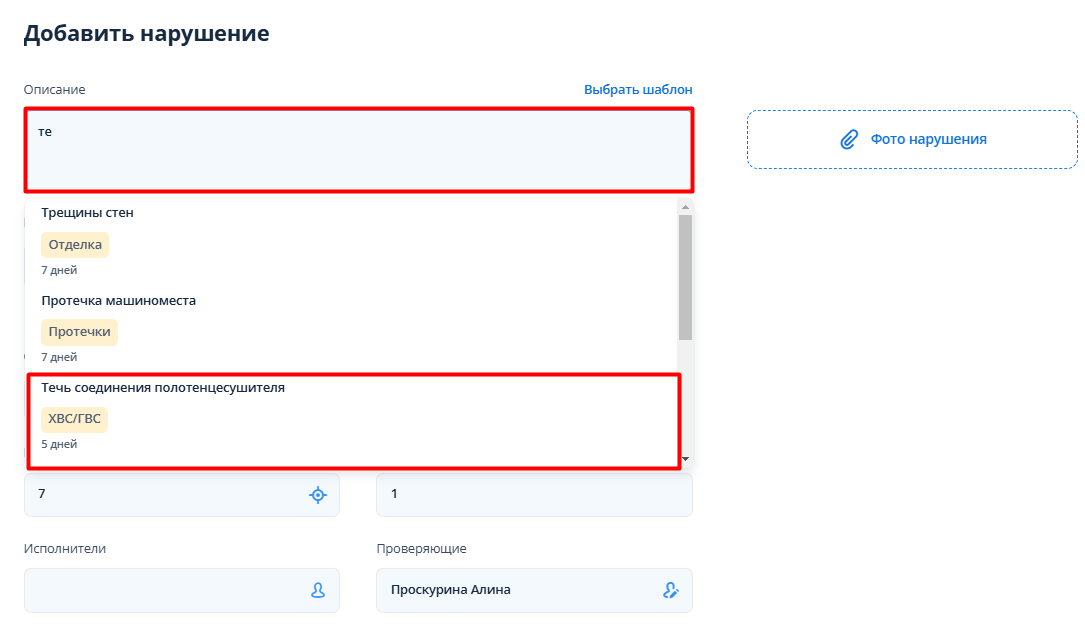Click the ХВС/ГВС category tag

74,419
